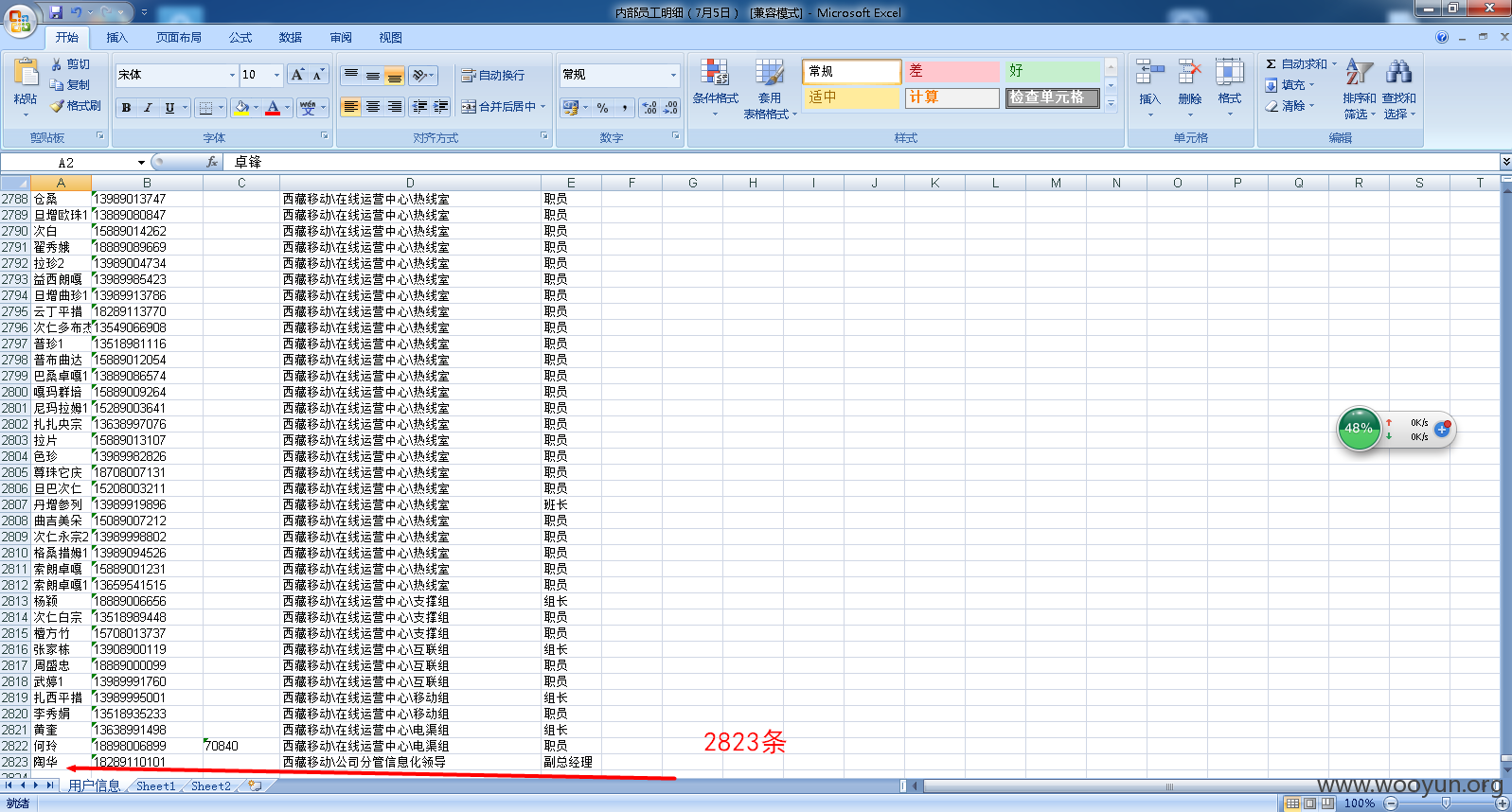The height and width of the screenshot is (812, 1512).
Task: Open the 页面布局 Page Layout tab
Action: [x=179, y=38]
